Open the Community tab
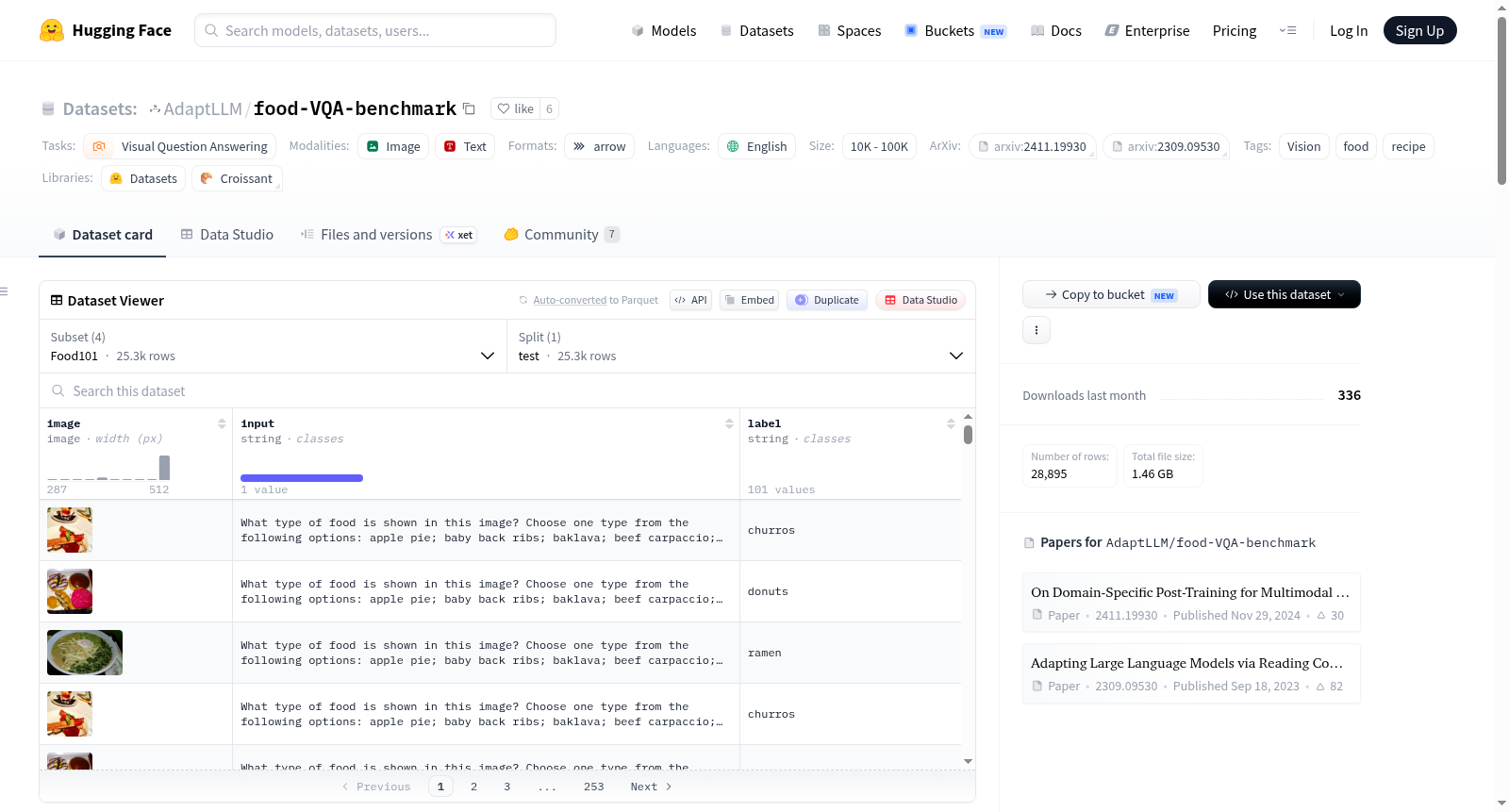 click(x=561, y=235)
